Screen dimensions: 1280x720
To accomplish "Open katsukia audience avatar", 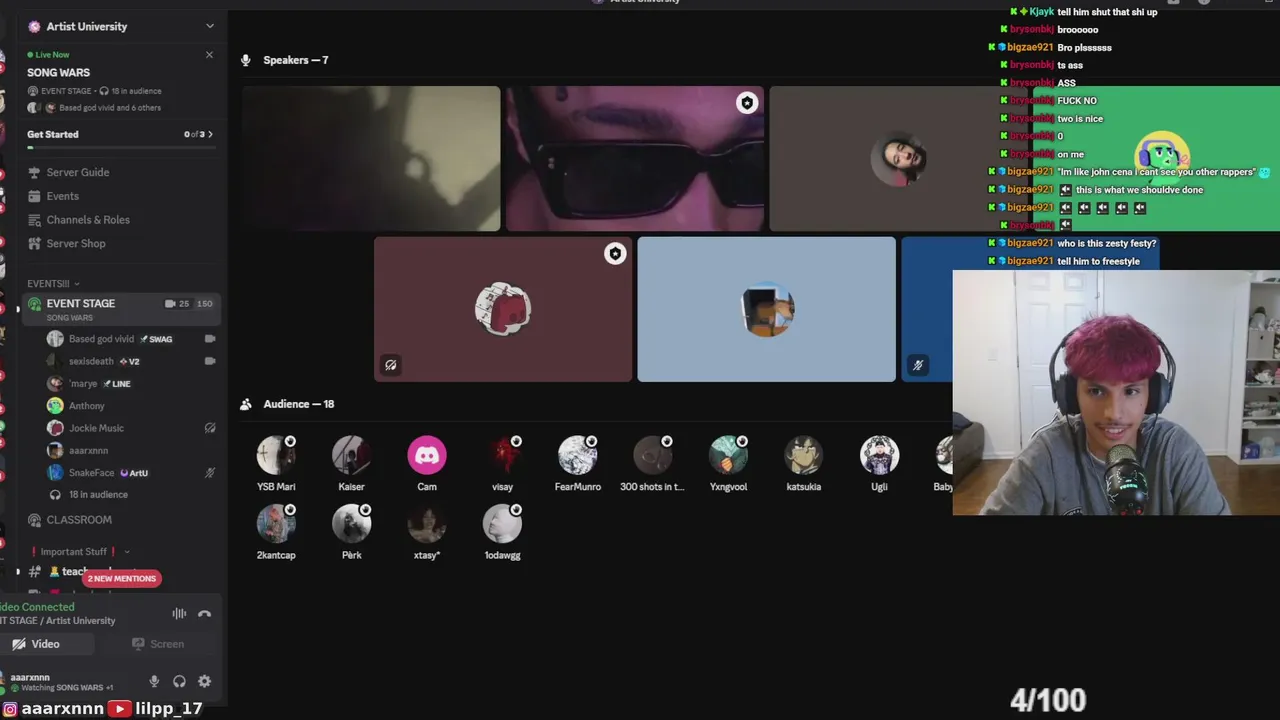I will tap(804, 455).
